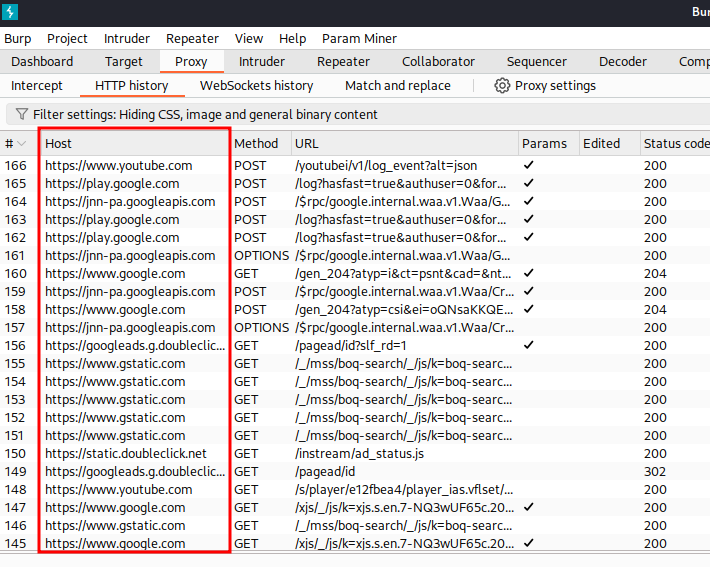Toggle sort arrow next to # column

click(21, 144)
